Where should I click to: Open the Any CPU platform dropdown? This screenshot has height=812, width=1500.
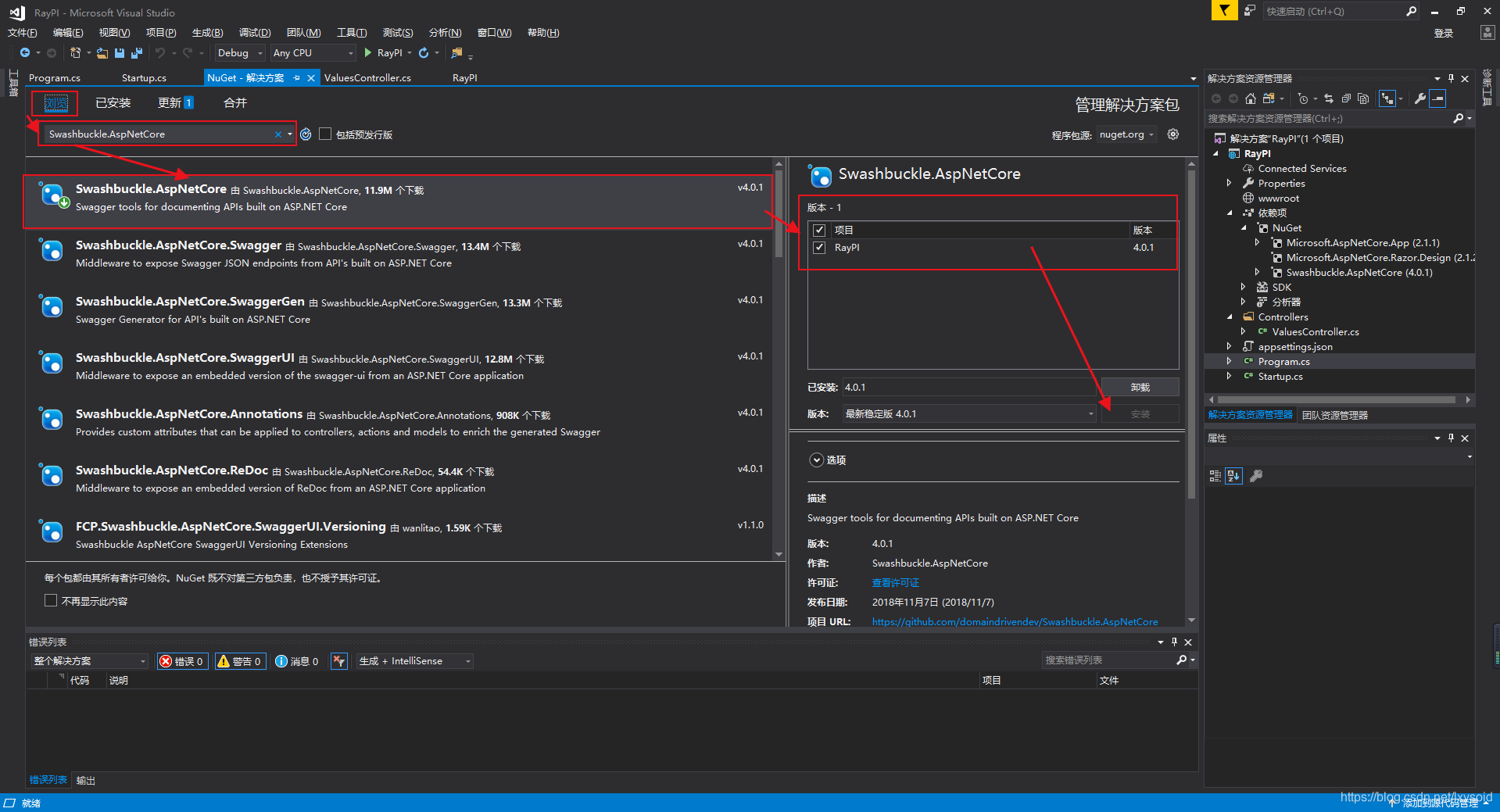point(313,53)
